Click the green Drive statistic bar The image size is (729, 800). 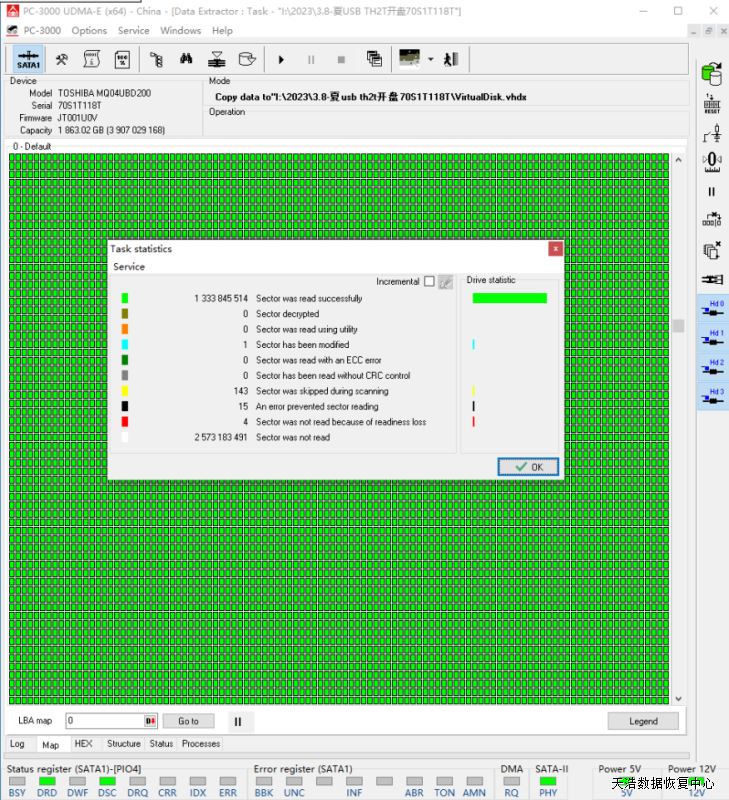(509, 298)
